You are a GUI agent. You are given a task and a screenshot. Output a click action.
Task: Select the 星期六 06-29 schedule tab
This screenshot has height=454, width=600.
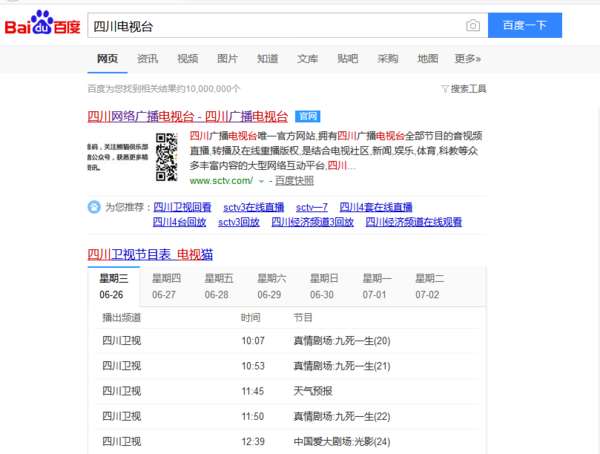click(271, 287)
